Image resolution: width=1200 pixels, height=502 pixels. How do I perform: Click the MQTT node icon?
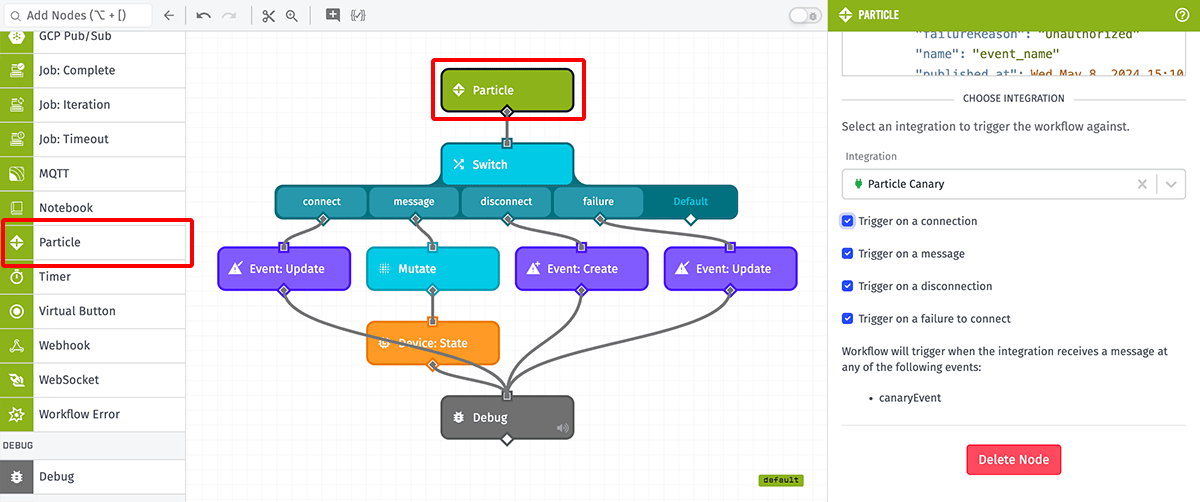pyautogui.click(x=17, y=173)
